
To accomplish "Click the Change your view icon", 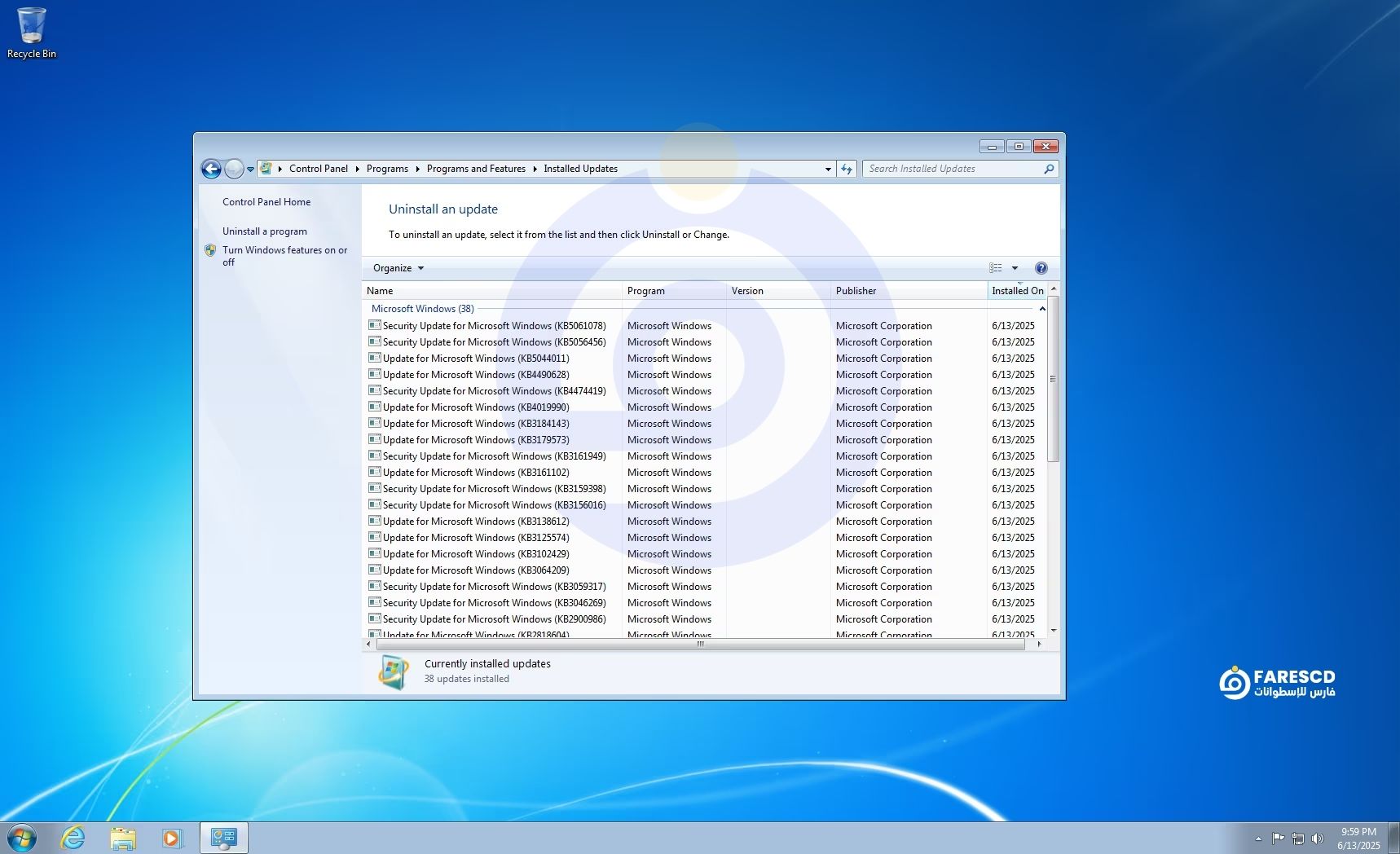I will tap(996, 268).
